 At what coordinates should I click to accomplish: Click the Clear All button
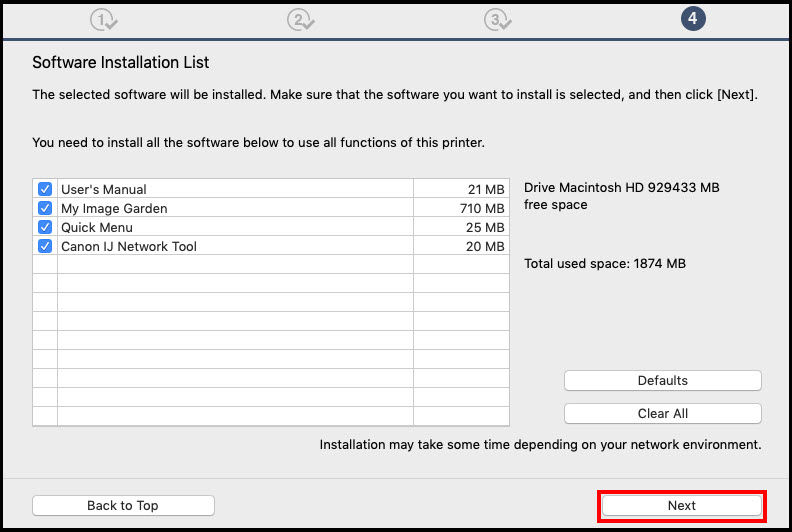pyautogui.click(x=662, y=413)
